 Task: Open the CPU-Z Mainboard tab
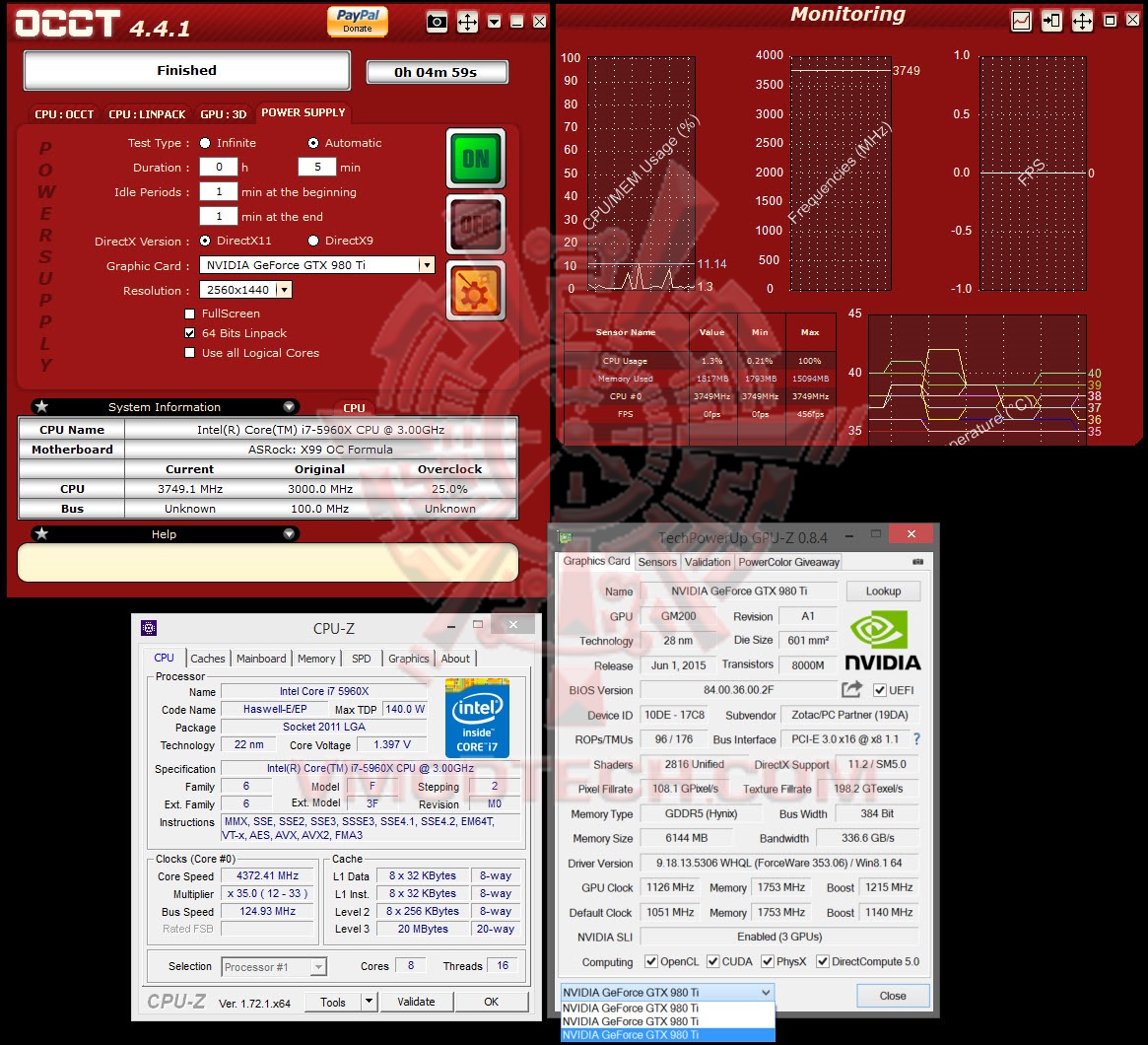(x=261, y=659)
